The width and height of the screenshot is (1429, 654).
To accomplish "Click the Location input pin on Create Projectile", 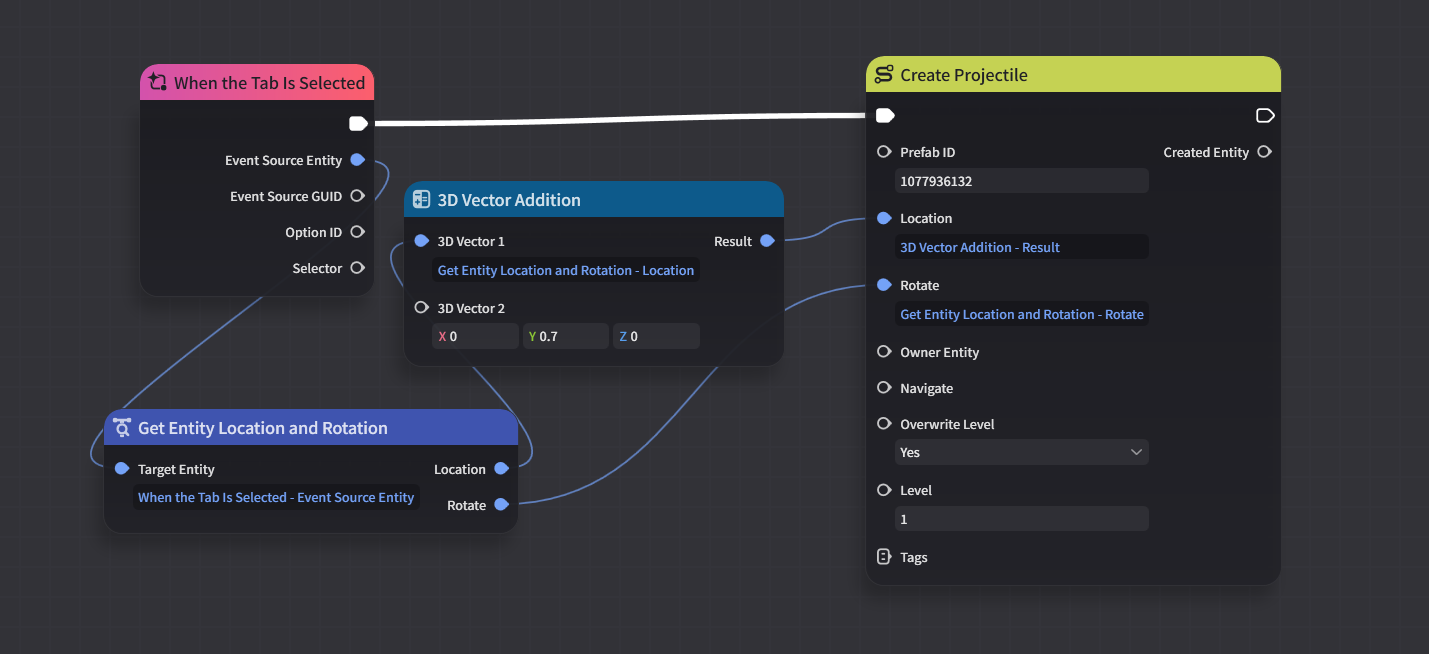I will pos(884,218).
